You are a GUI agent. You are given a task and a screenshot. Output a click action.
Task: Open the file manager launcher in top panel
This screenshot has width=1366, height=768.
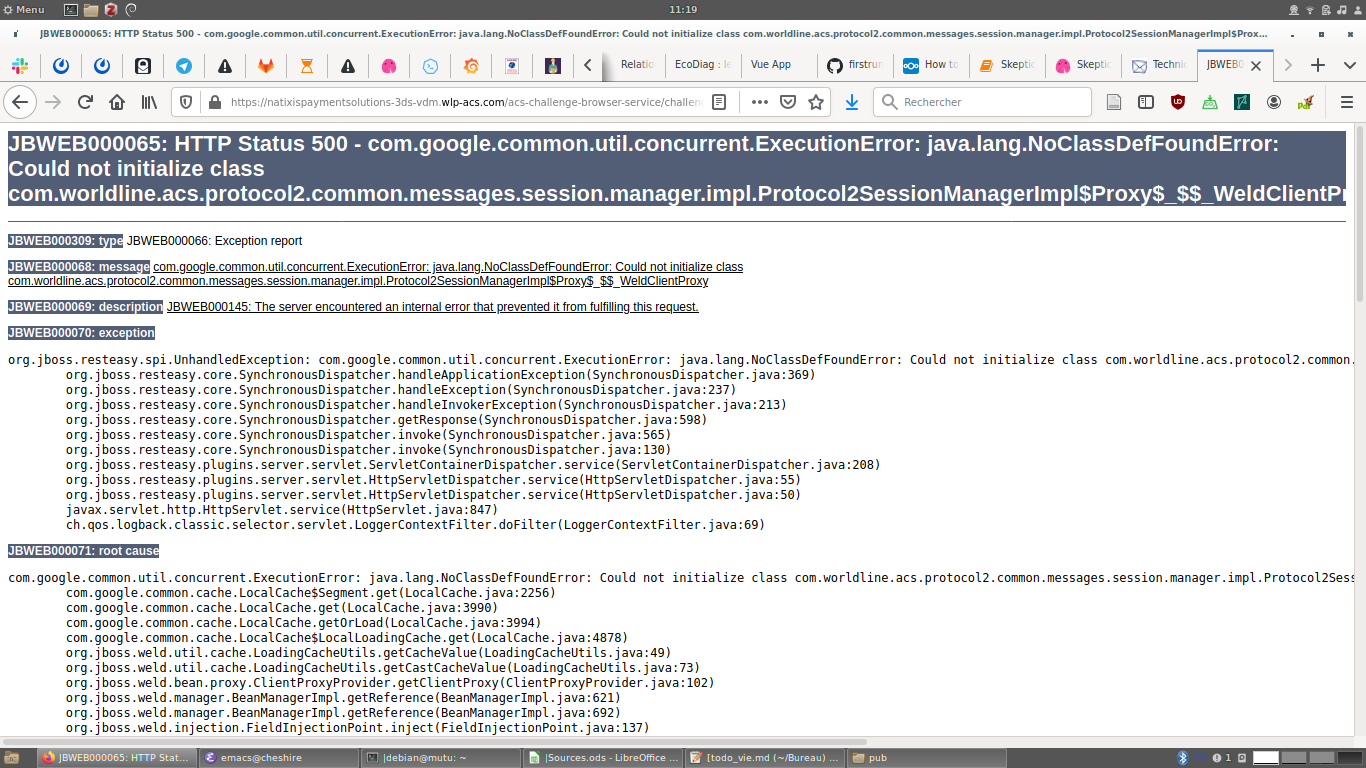90,9
